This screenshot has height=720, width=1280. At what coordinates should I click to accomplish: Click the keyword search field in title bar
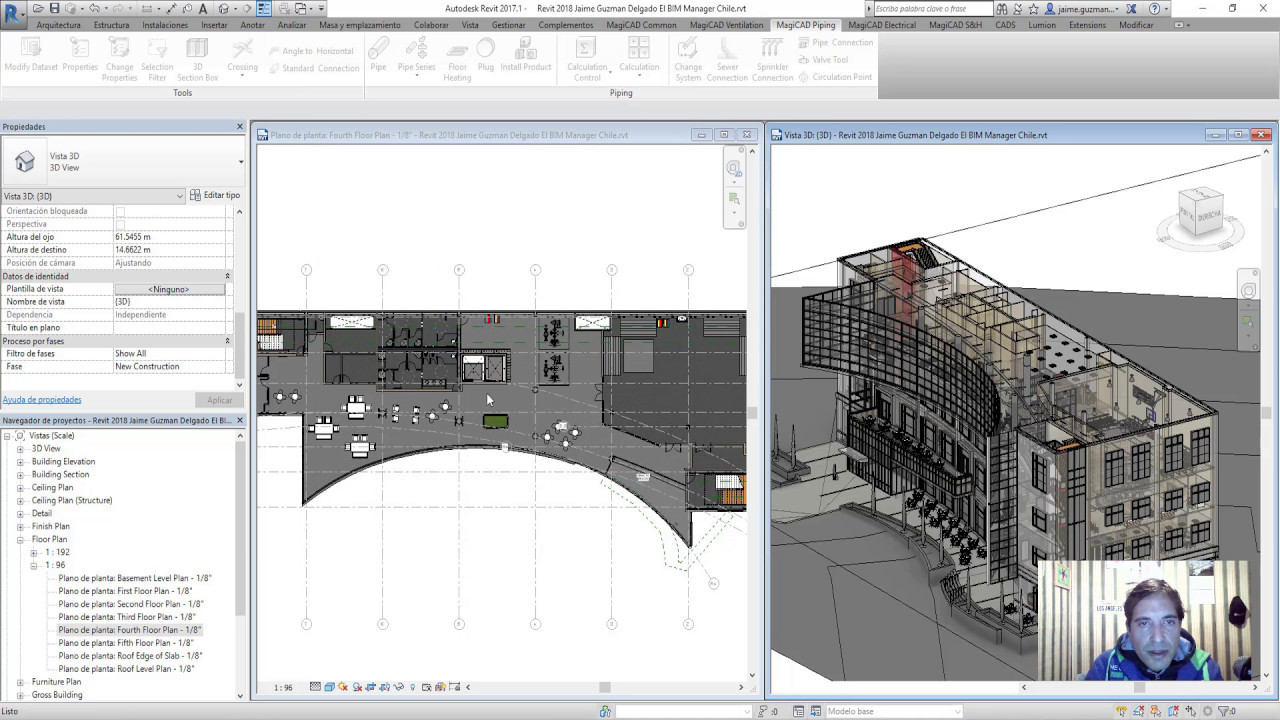(x=933, y=9)
